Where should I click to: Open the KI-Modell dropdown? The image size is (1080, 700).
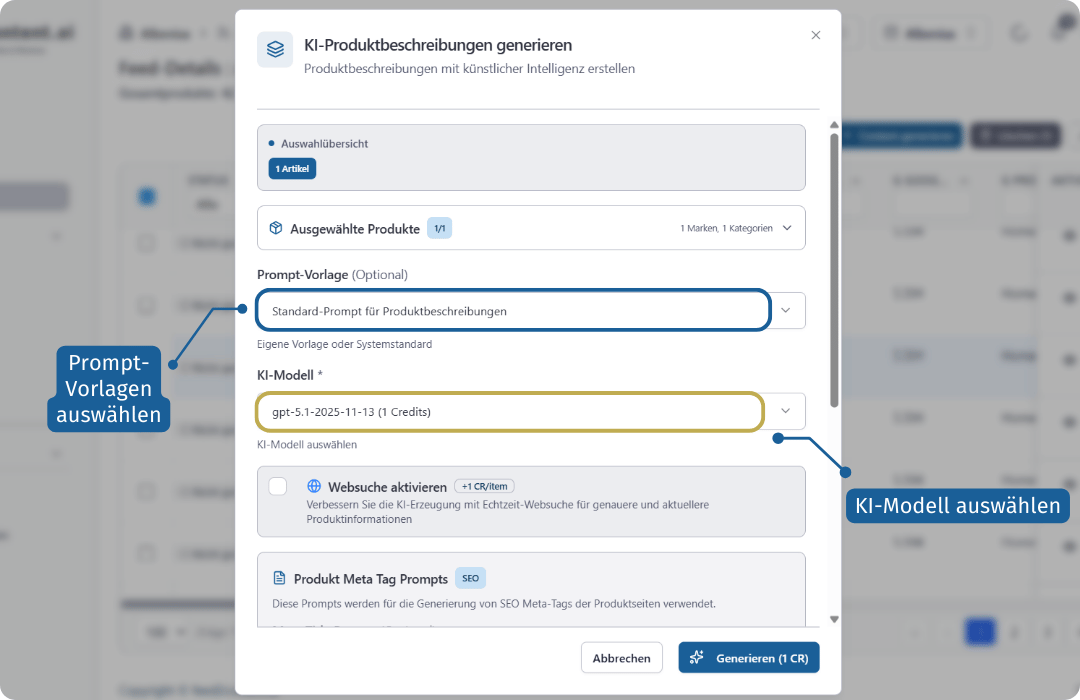pos(785,411)
